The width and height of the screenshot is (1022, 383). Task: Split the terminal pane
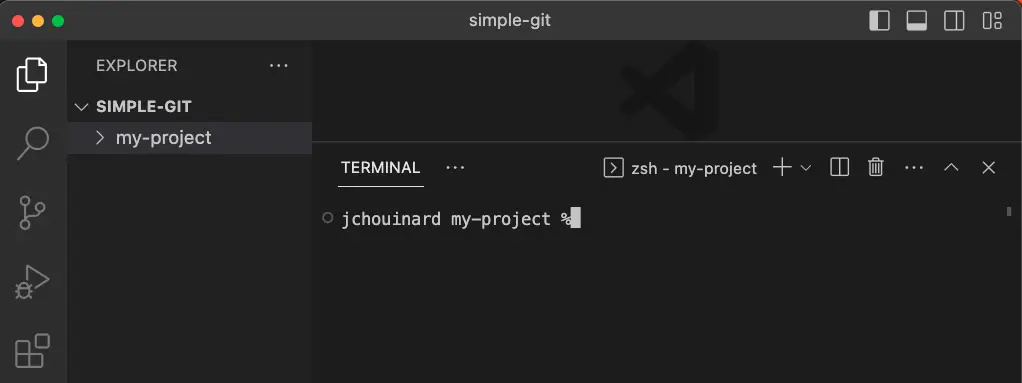[x=840, y=167]
